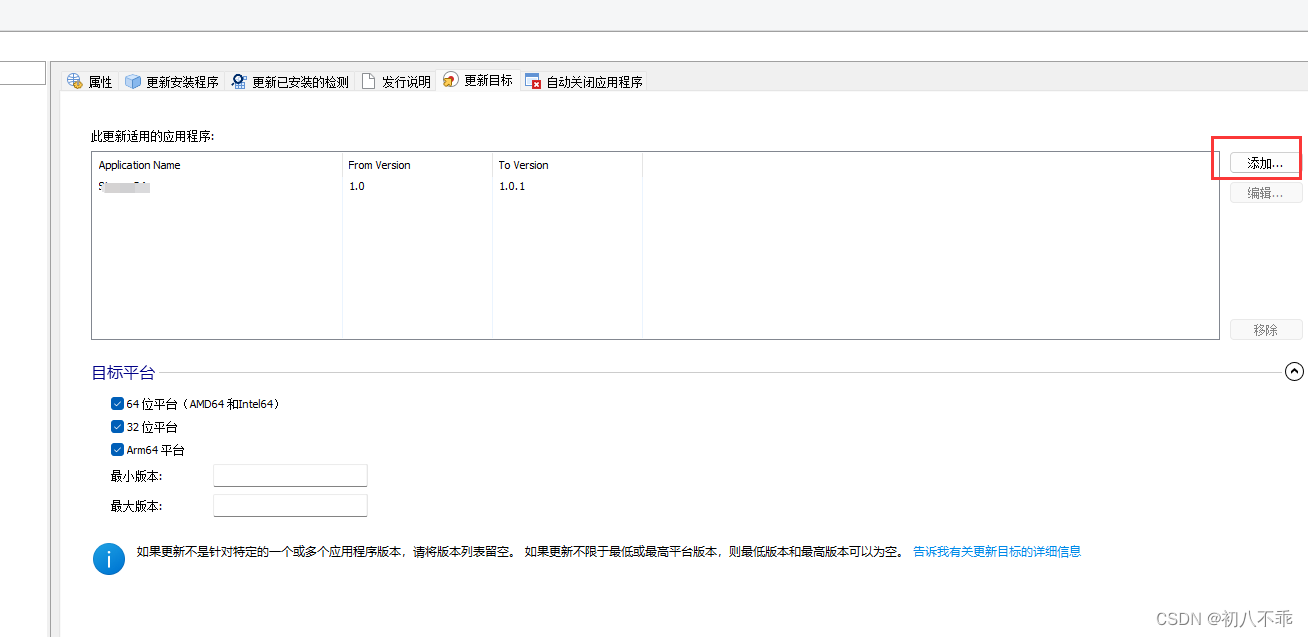This screenshot has height=637, width=1308.
Task: Uncheck 64 位平台 checkbox
Action: pos(117,404)
